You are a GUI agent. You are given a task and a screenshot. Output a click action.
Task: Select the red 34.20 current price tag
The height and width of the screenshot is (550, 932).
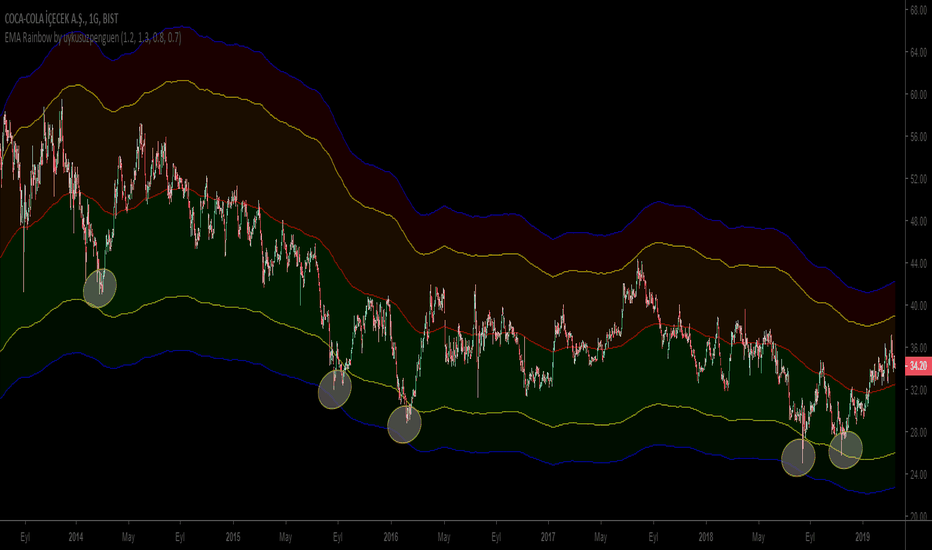[918, 366]
